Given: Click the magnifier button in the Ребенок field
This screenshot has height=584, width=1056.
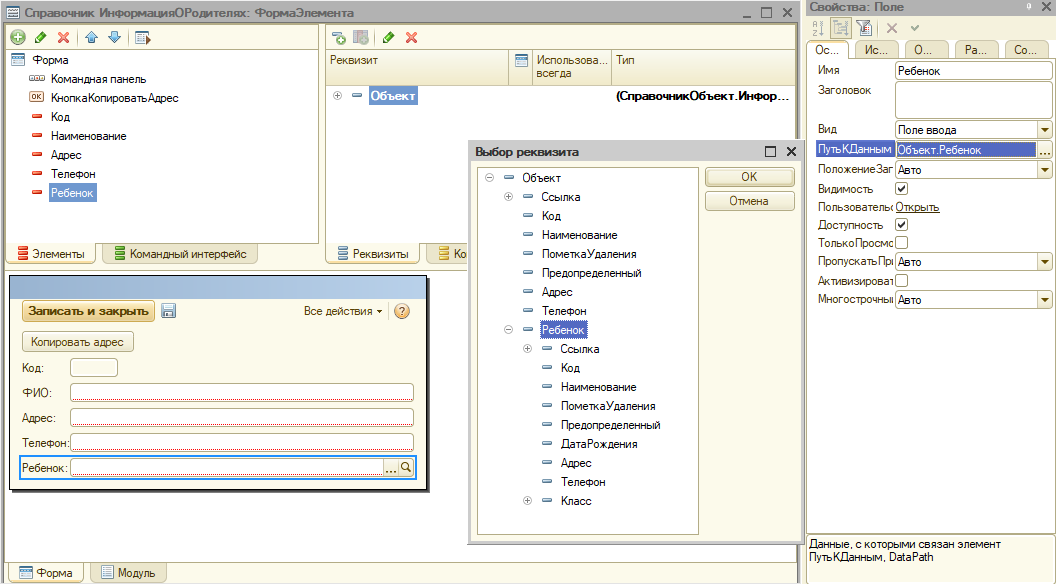Looking at the screenshot, I should coord(406,467).
